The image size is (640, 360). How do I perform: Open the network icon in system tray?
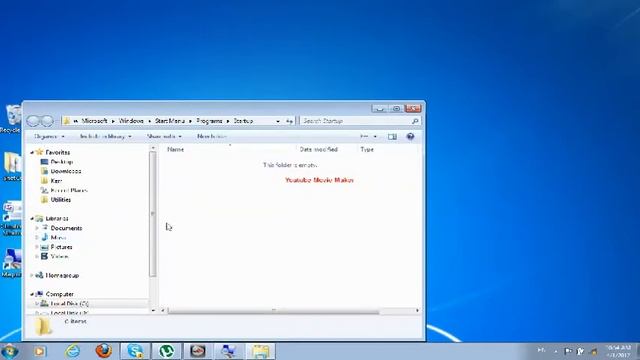(x=580, y=351)
